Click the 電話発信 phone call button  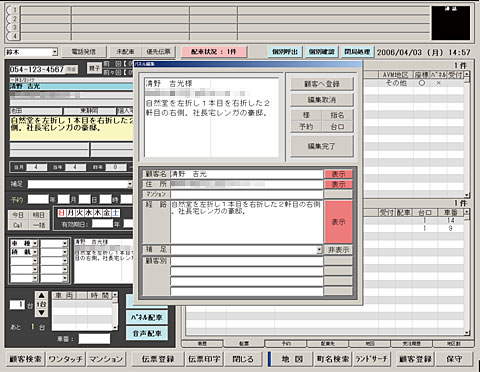click(x=84, y=52)
